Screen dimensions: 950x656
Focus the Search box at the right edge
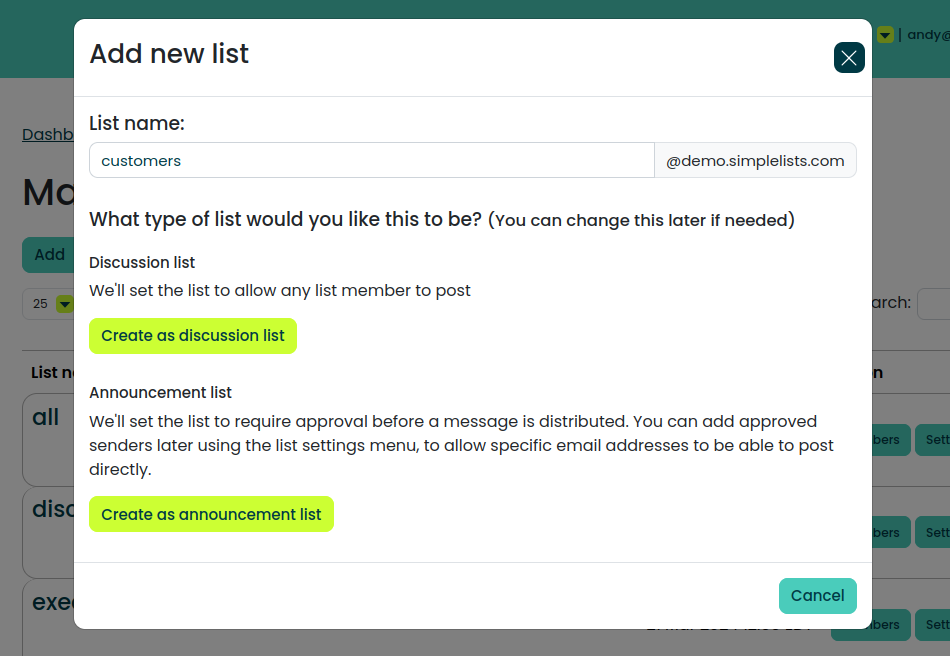(934, 303)
